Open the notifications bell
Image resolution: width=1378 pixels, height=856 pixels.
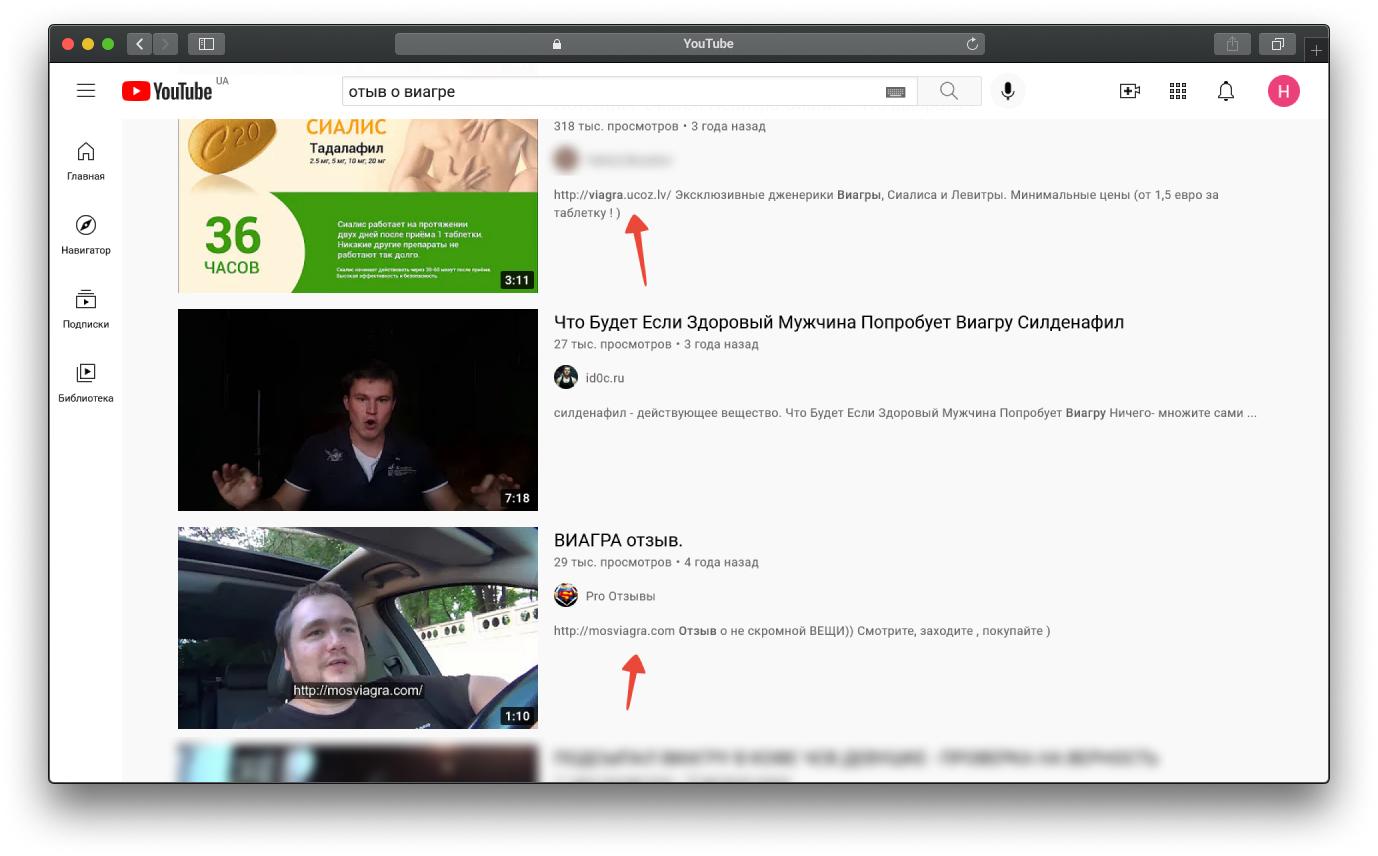tap(1226, 91)
